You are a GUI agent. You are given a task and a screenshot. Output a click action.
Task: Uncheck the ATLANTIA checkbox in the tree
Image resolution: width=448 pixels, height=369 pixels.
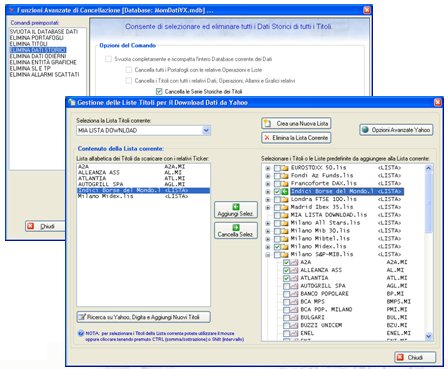coord(286,278)
